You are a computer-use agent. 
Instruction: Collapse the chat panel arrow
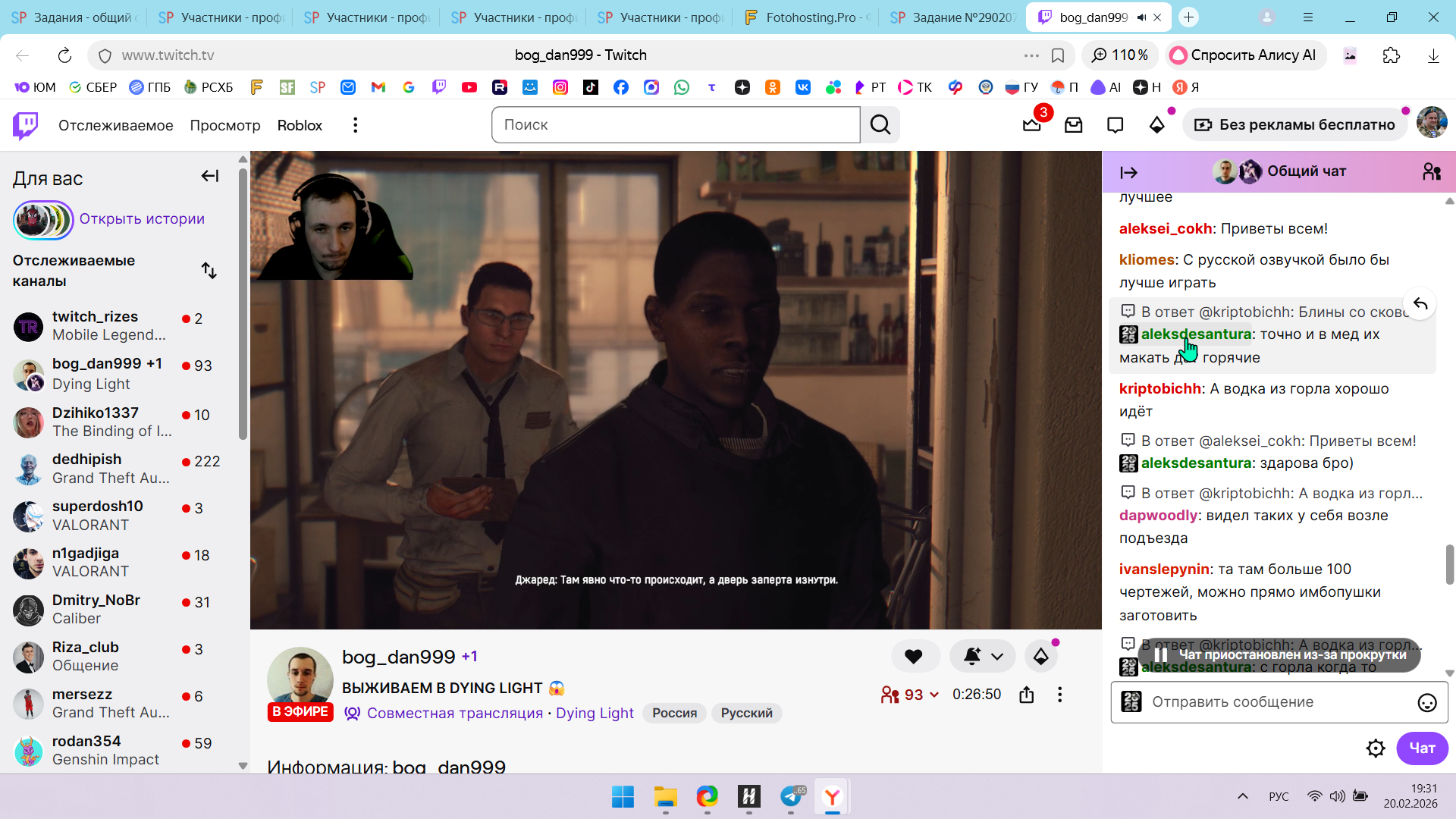tap(1128, 173)
